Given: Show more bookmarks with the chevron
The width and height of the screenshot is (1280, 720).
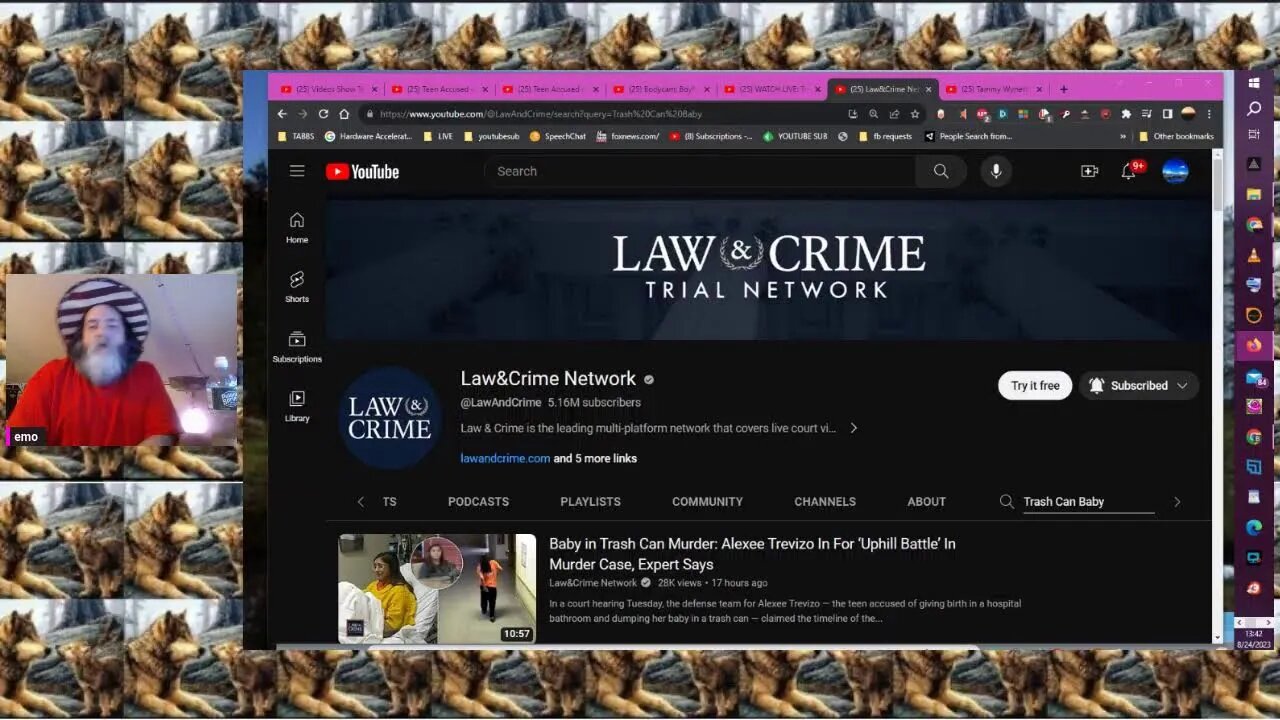Looking at the screenshot, I should tap(1123, 136).
